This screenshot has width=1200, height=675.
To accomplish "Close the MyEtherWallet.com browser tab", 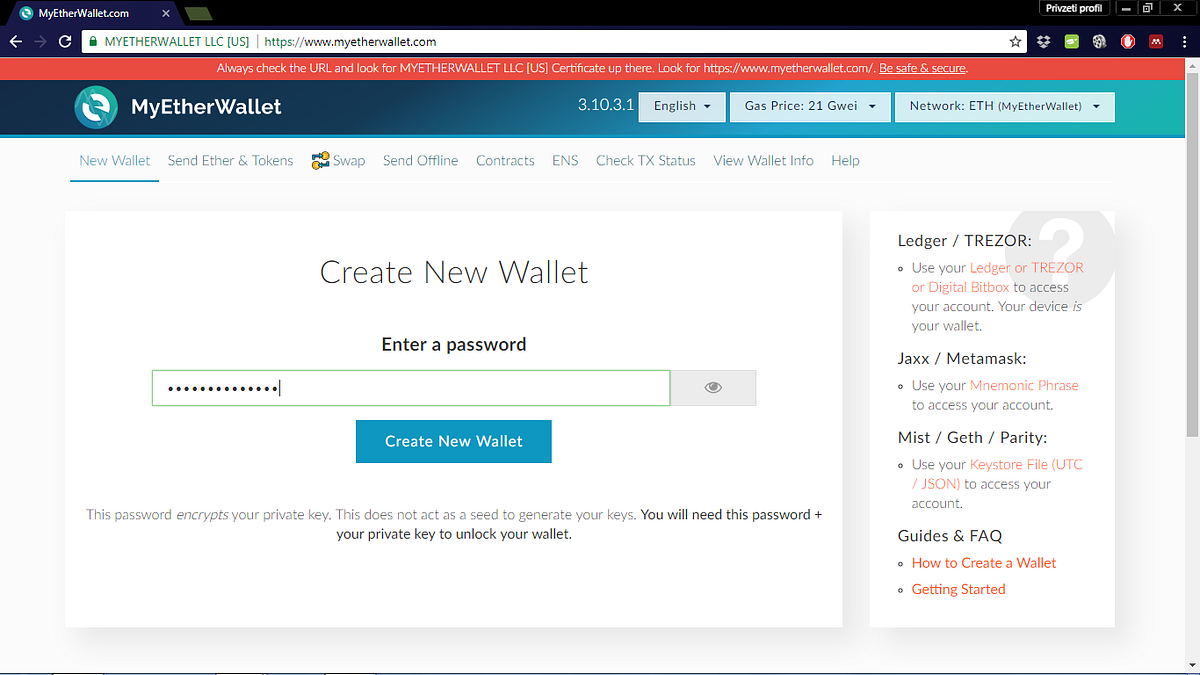I will [166, 14].
